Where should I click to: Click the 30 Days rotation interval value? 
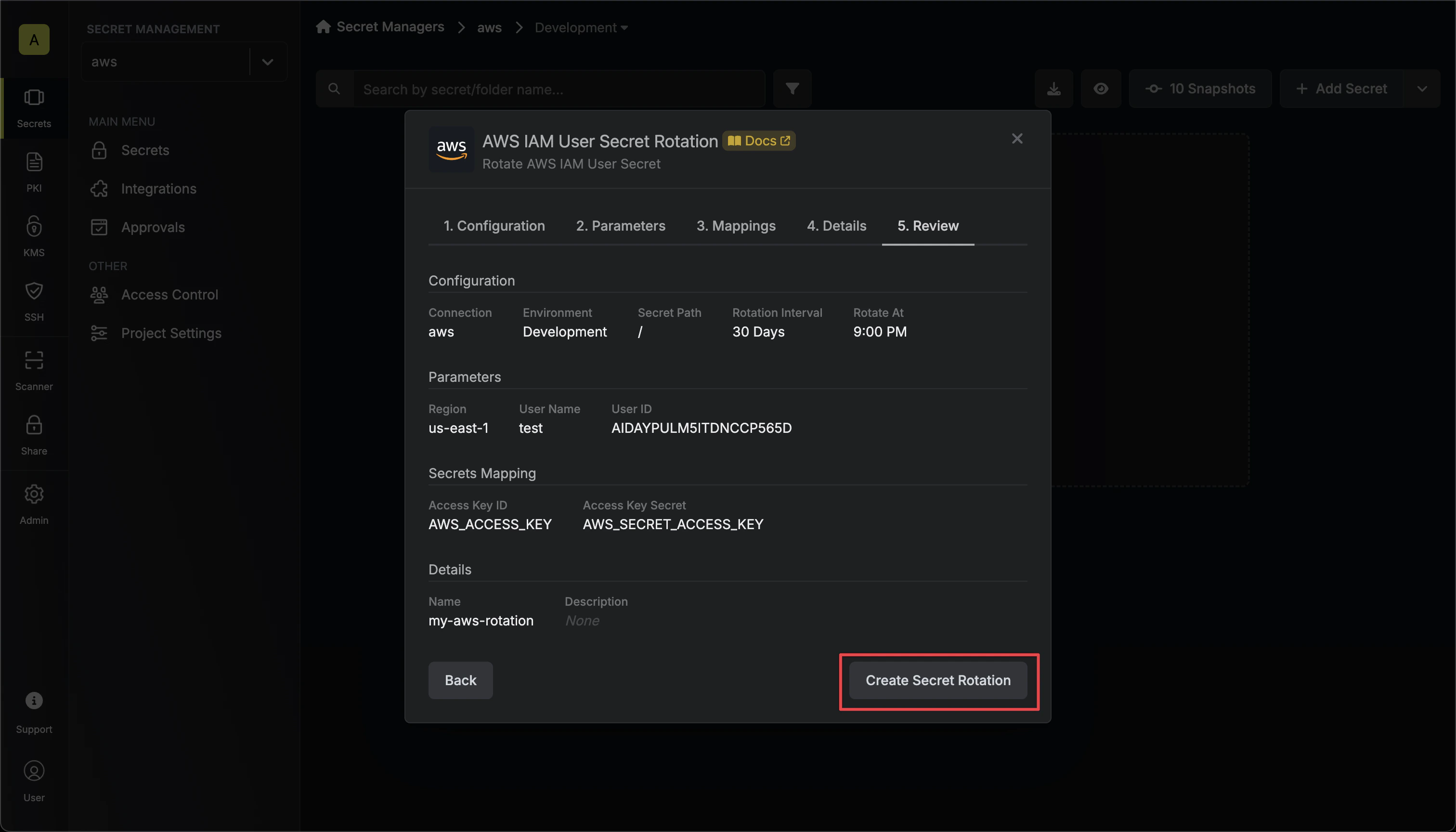pos(758,331)
